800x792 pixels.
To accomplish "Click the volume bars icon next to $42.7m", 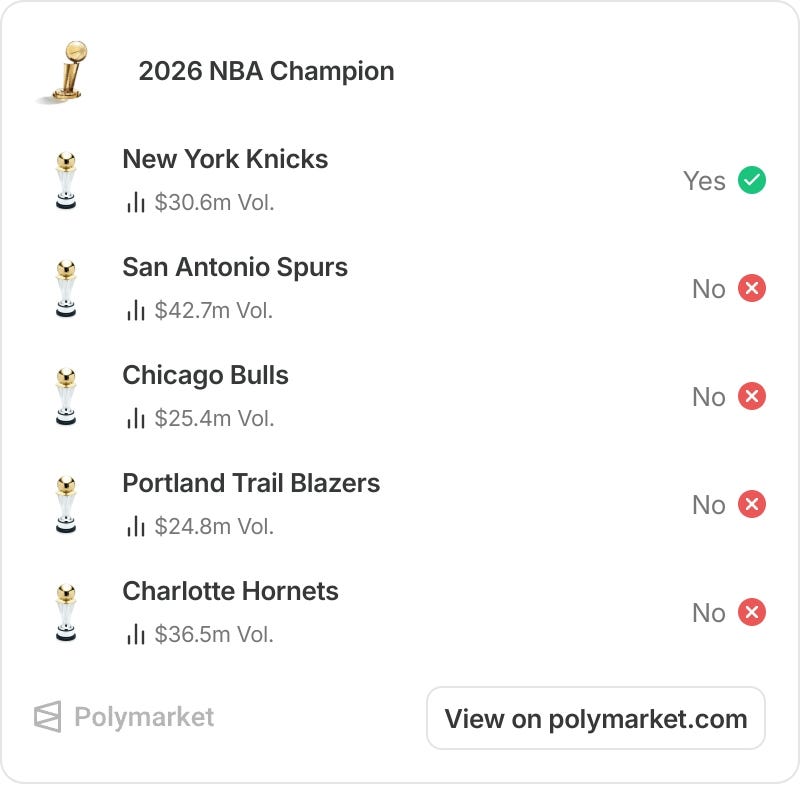I will 136,310.
